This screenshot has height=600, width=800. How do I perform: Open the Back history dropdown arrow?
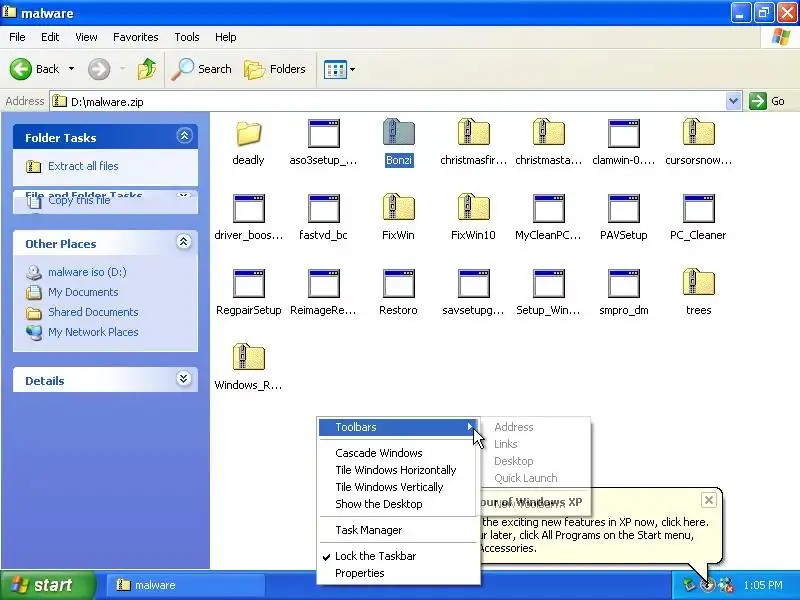[x=71, y=69]
